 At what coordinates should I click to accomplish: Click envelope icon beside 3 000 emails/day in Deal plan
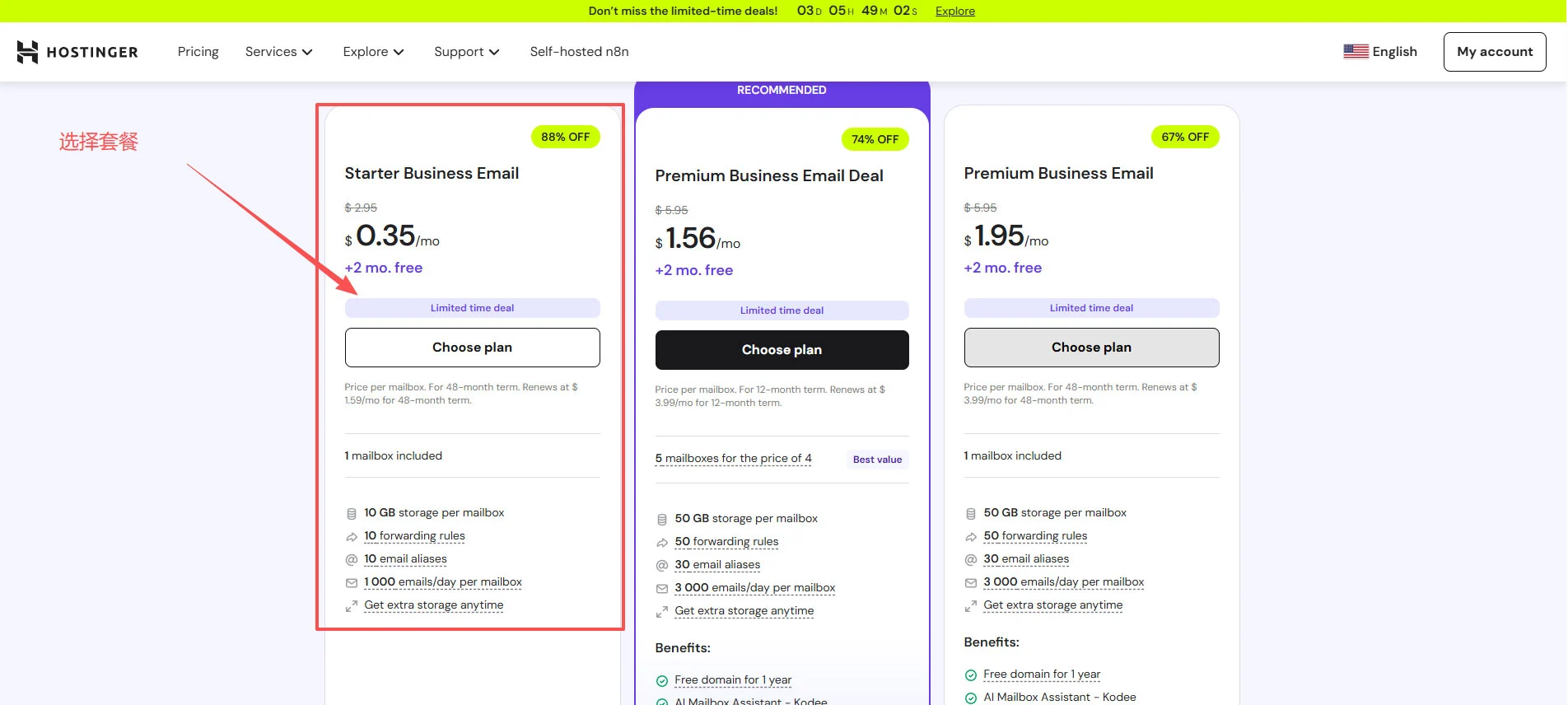(x=662, y=588)
